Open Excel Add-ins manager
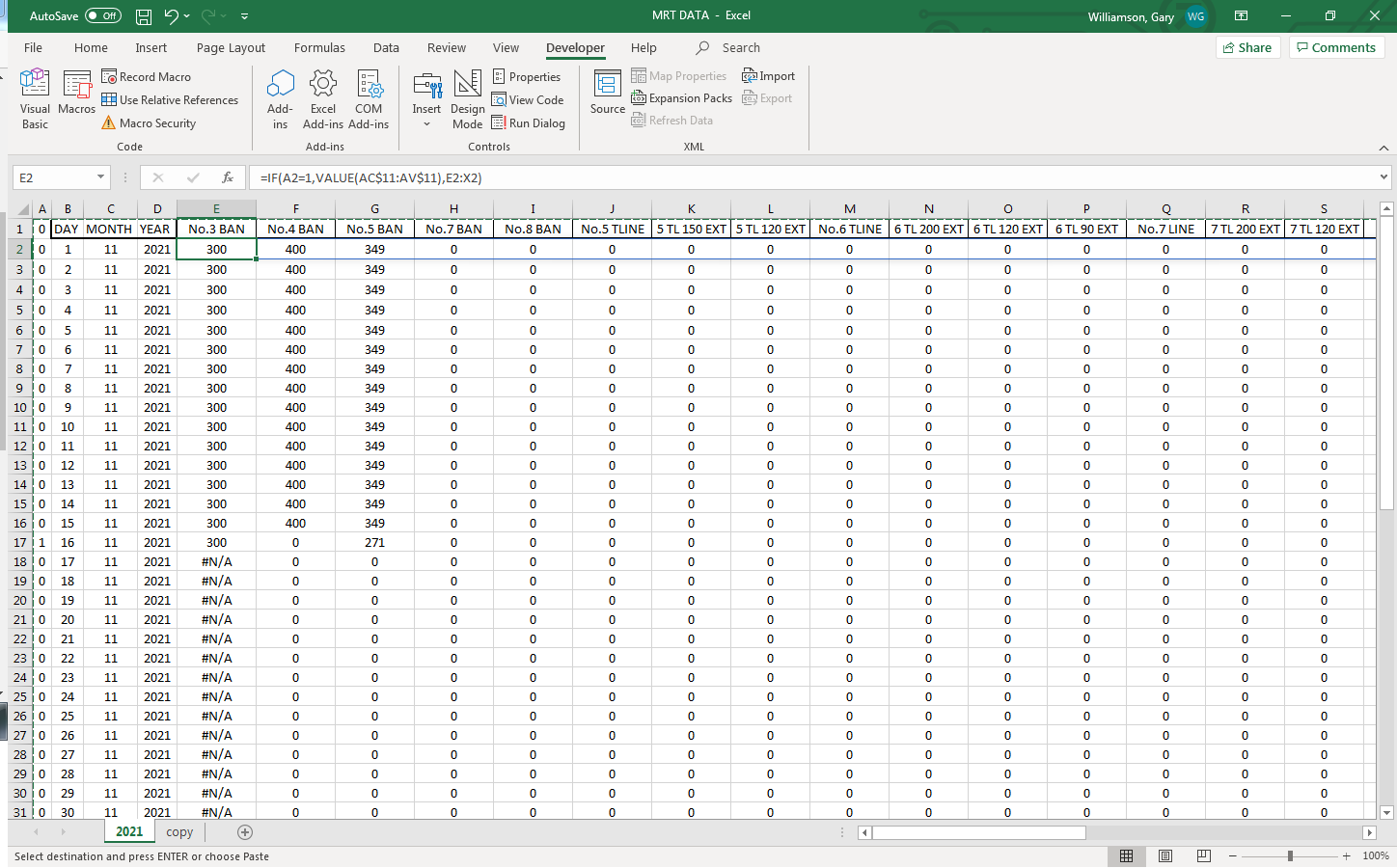Image resolution: width=1397 pixels, height=868 pixels. pos(323,99)
